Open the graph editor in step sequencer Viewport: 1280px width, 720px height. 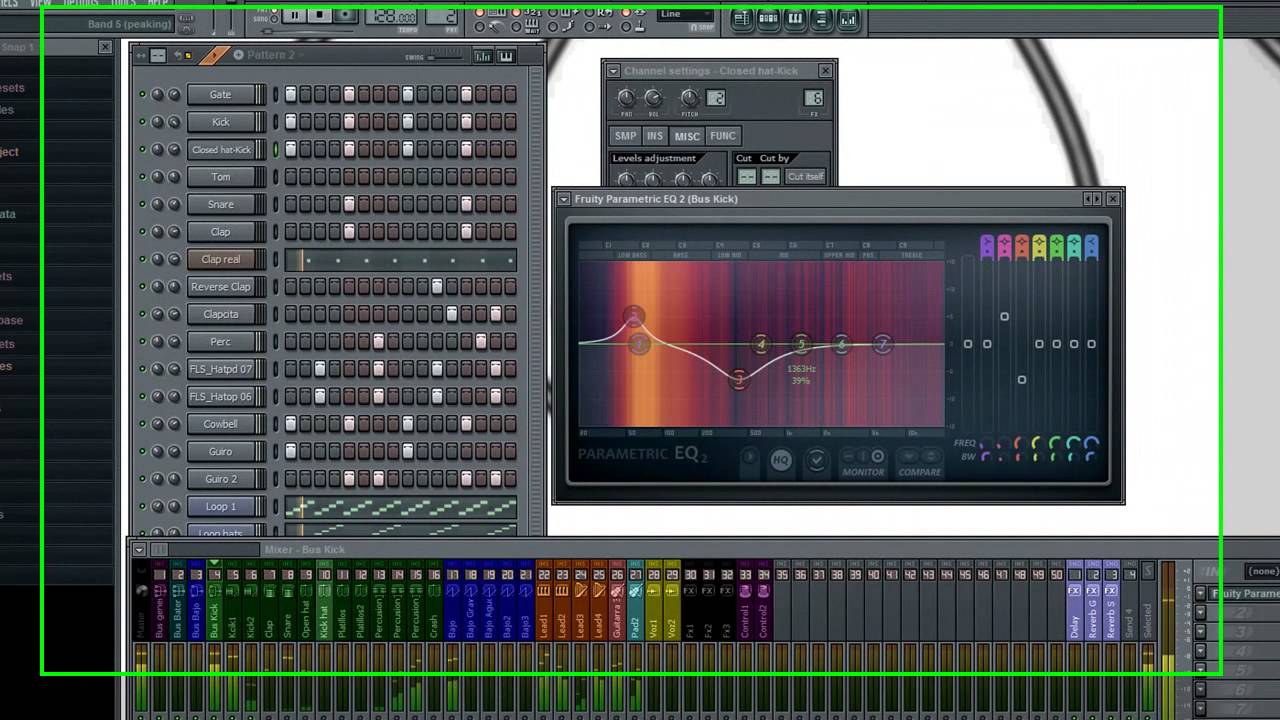(x=483, y=56)
